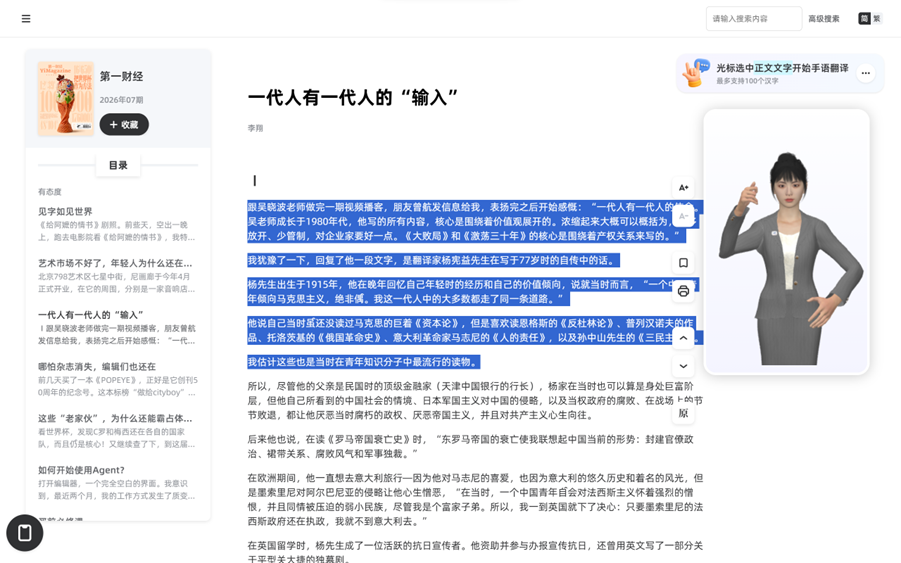Switch to Traditional Chinese (繁)

877,18
